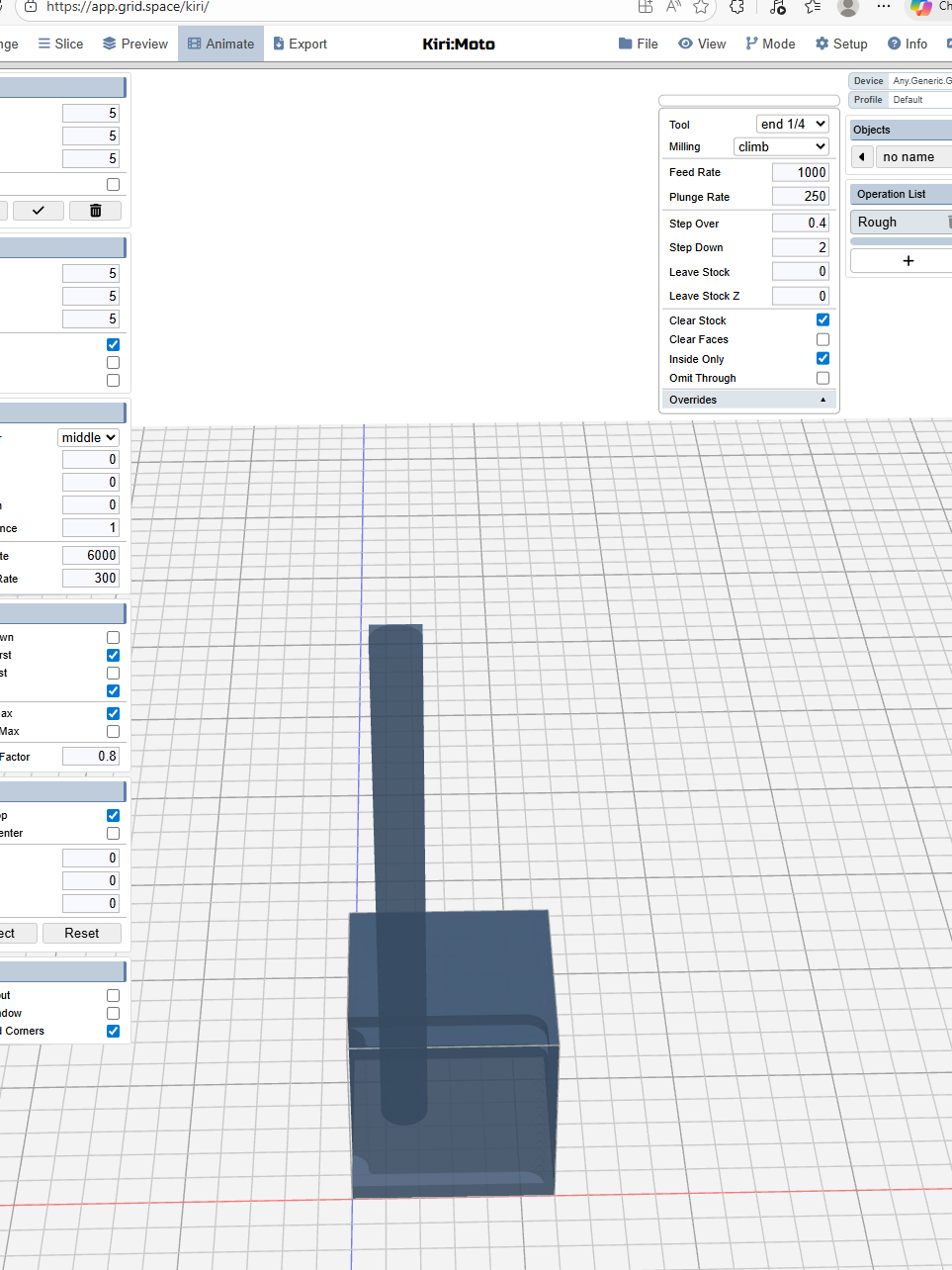Image resolution: width=952 pixels, height=1270 pixels.
Task: Enable the Omit Through checkbox
Action: point(822,378)
